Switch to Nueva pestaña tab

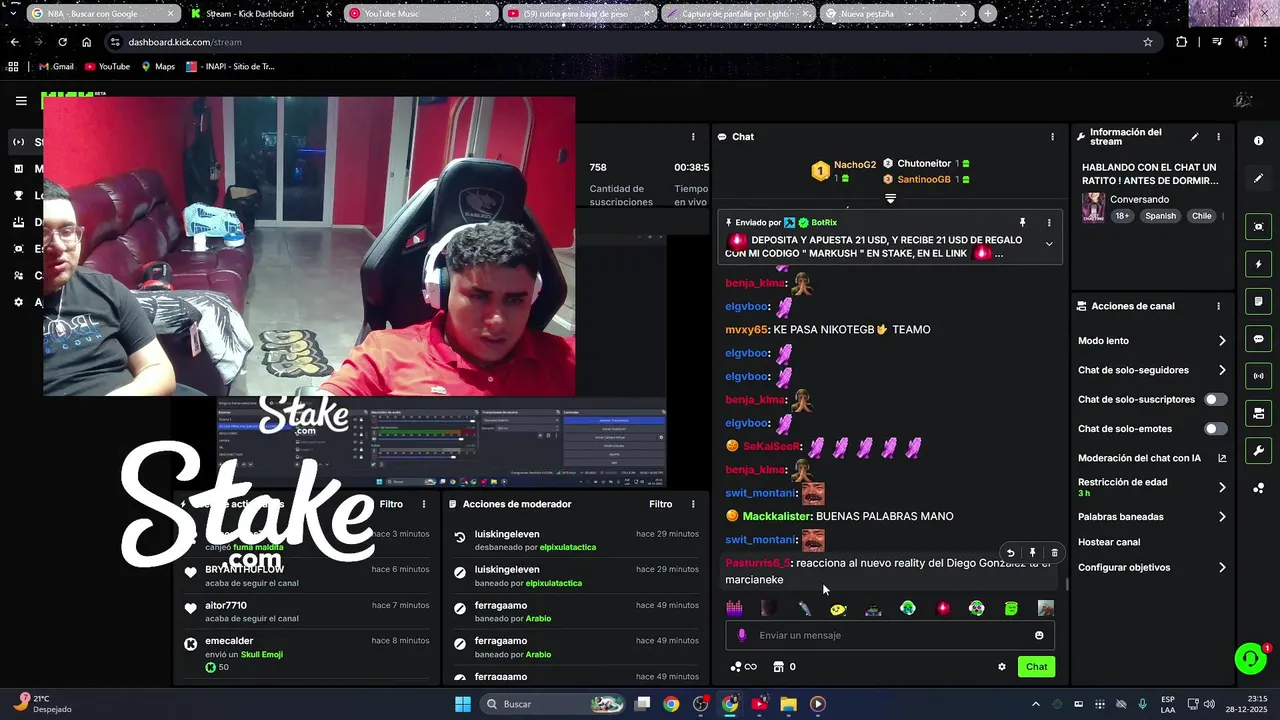click(897, 14)
